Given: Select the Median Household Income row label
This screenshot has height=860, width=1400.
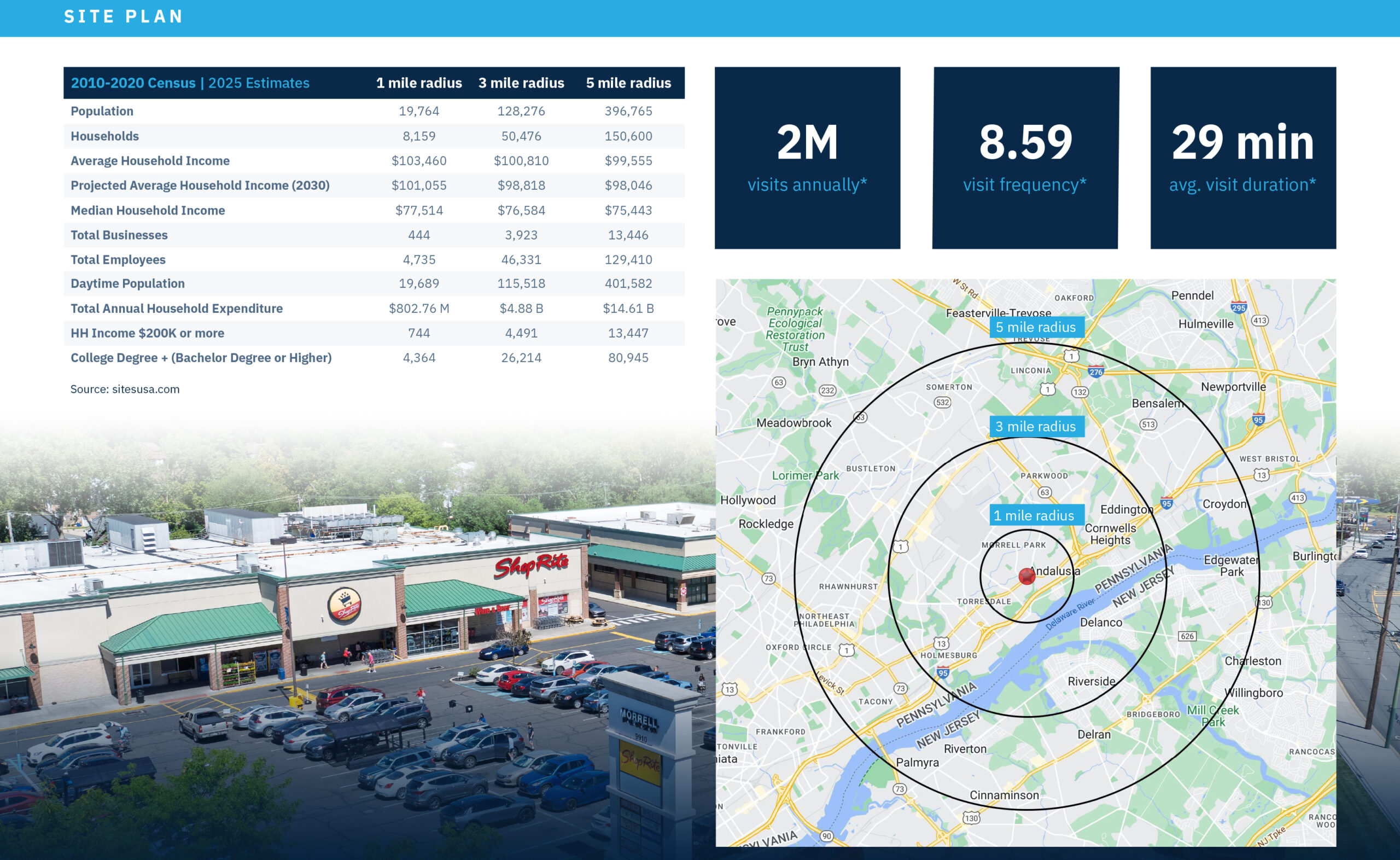Looking at the screenshot, I should pyautogui.click(x=148, y=211).
